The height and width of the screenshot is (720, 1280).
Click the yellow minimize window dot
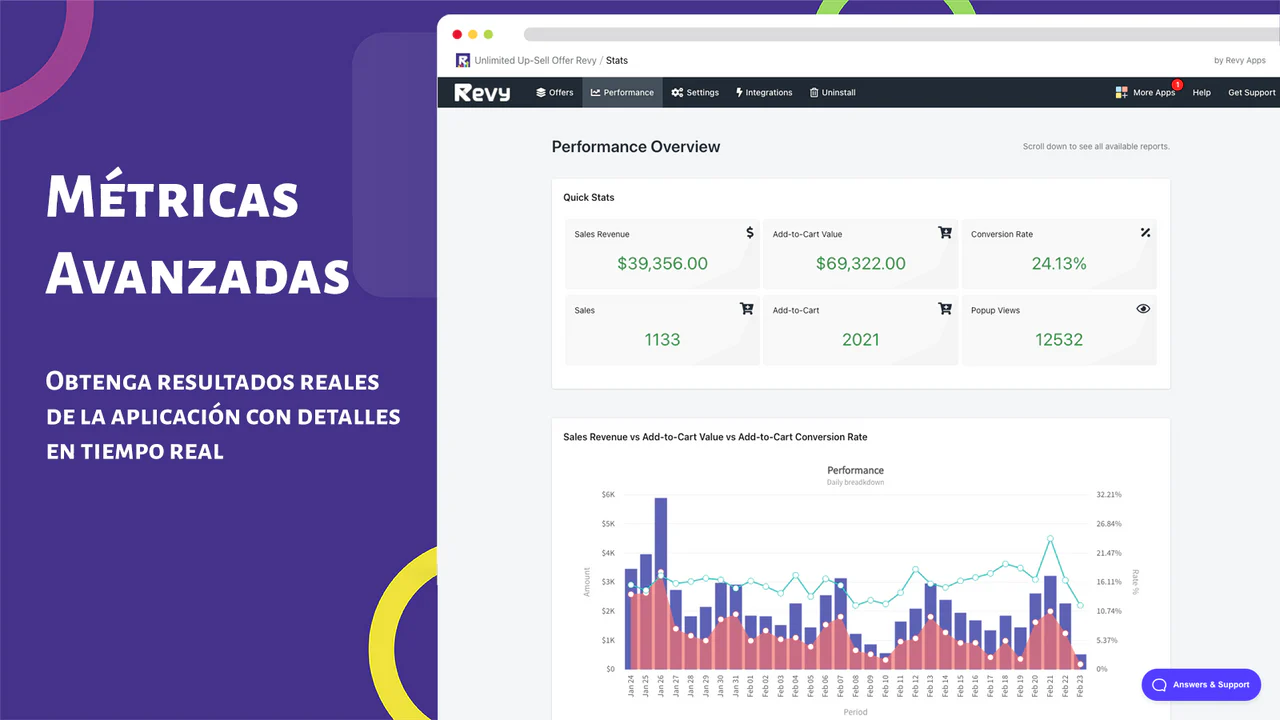click(x=473, y=34)
